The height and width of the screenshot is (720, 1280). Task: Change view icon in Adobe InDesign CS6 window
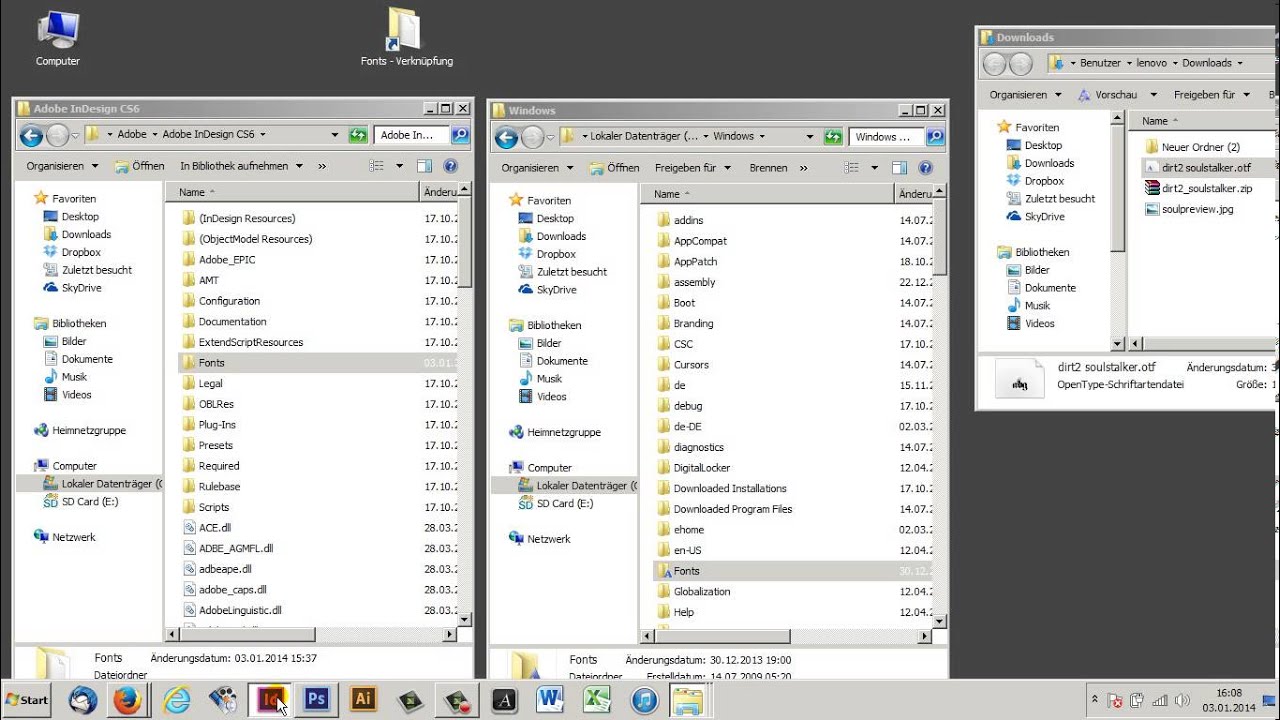[377, 166]
